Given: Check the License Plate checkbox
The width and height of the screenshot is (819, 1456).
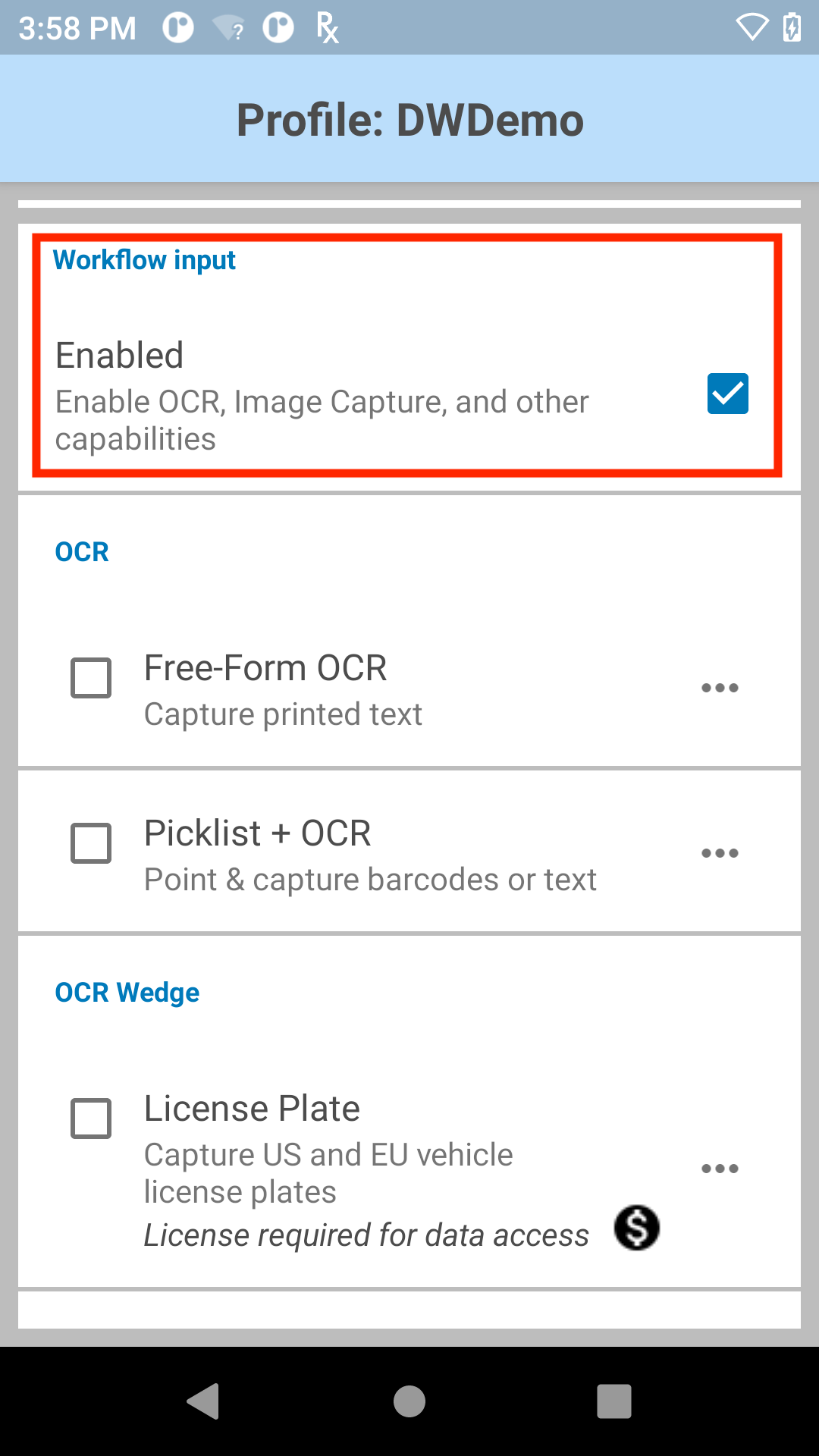Looking at the screenshot, I should click(x=91, y=1118).
